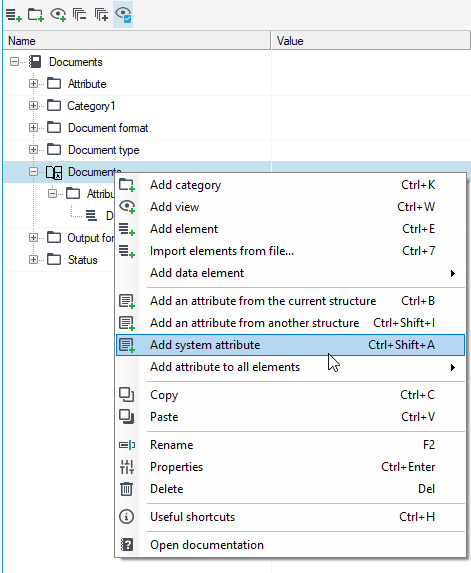The image size is (471, 573).
Task: Choose Add system attribute
Action: tap(290, 345)
